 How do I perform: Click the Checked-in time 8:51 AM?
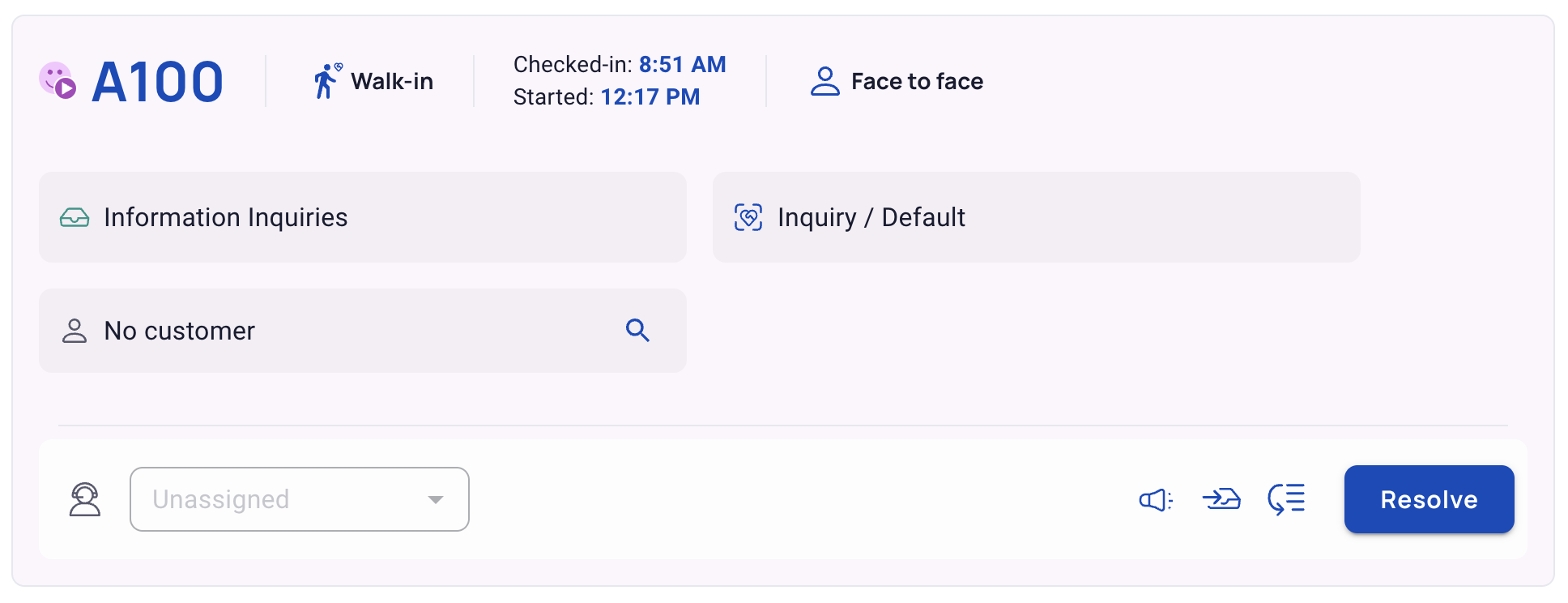pyautogui.click(x=683, y=64)
